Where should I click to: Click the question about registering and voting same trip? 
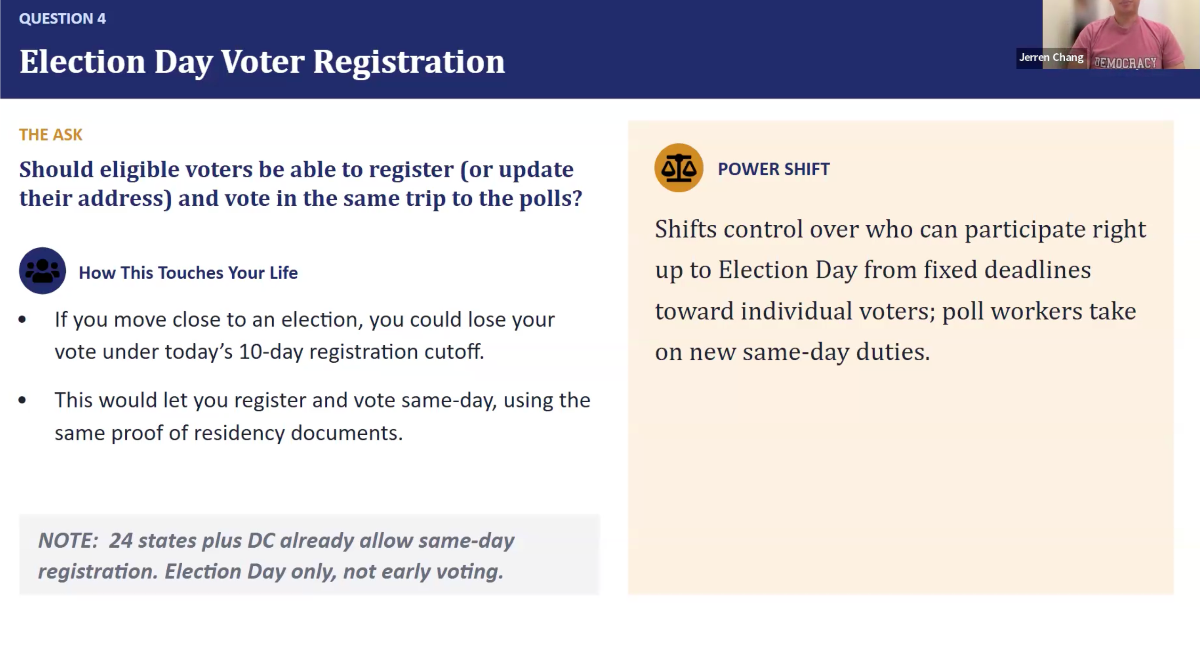point(301,183)
